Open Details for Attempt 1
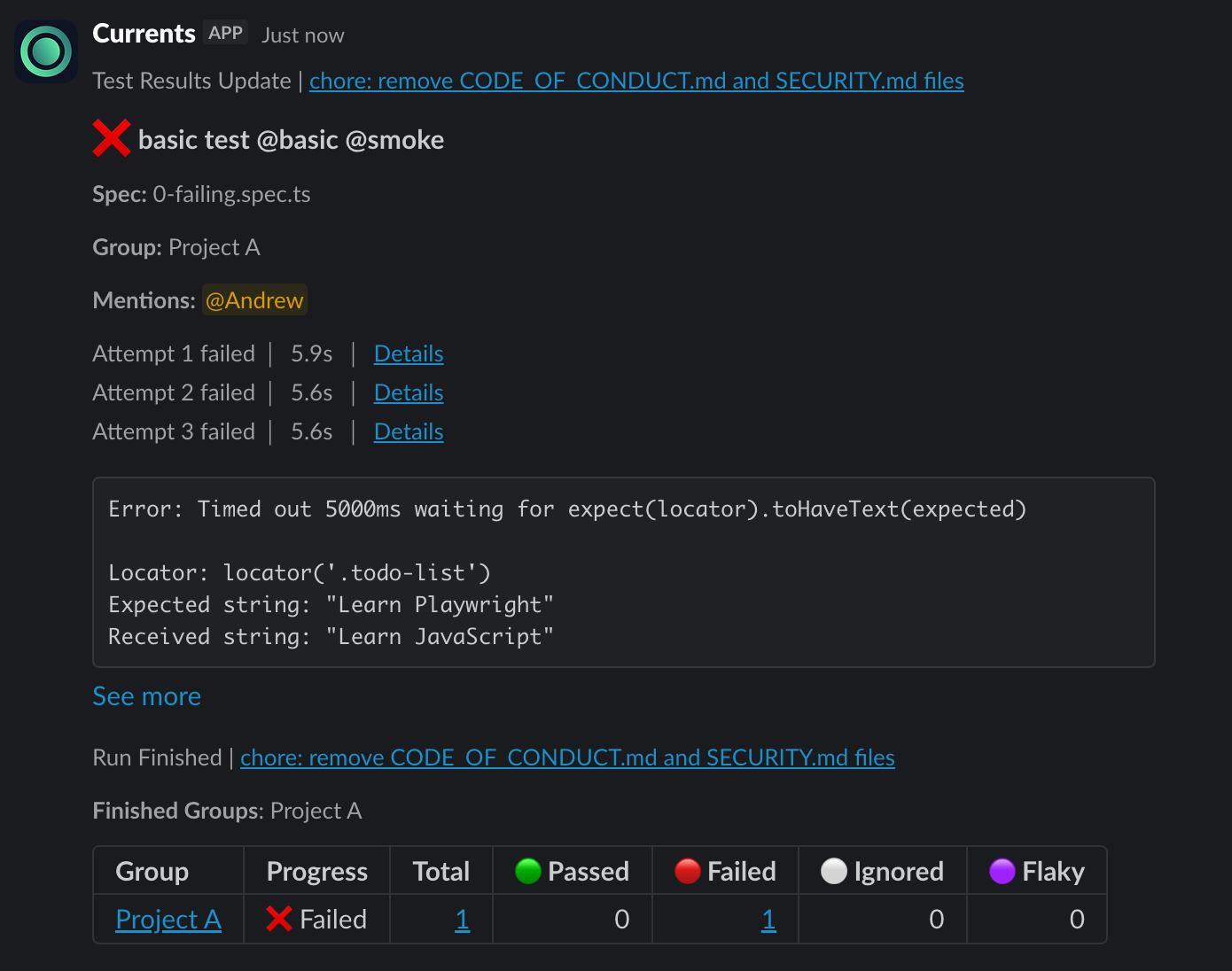 (408, 353)
